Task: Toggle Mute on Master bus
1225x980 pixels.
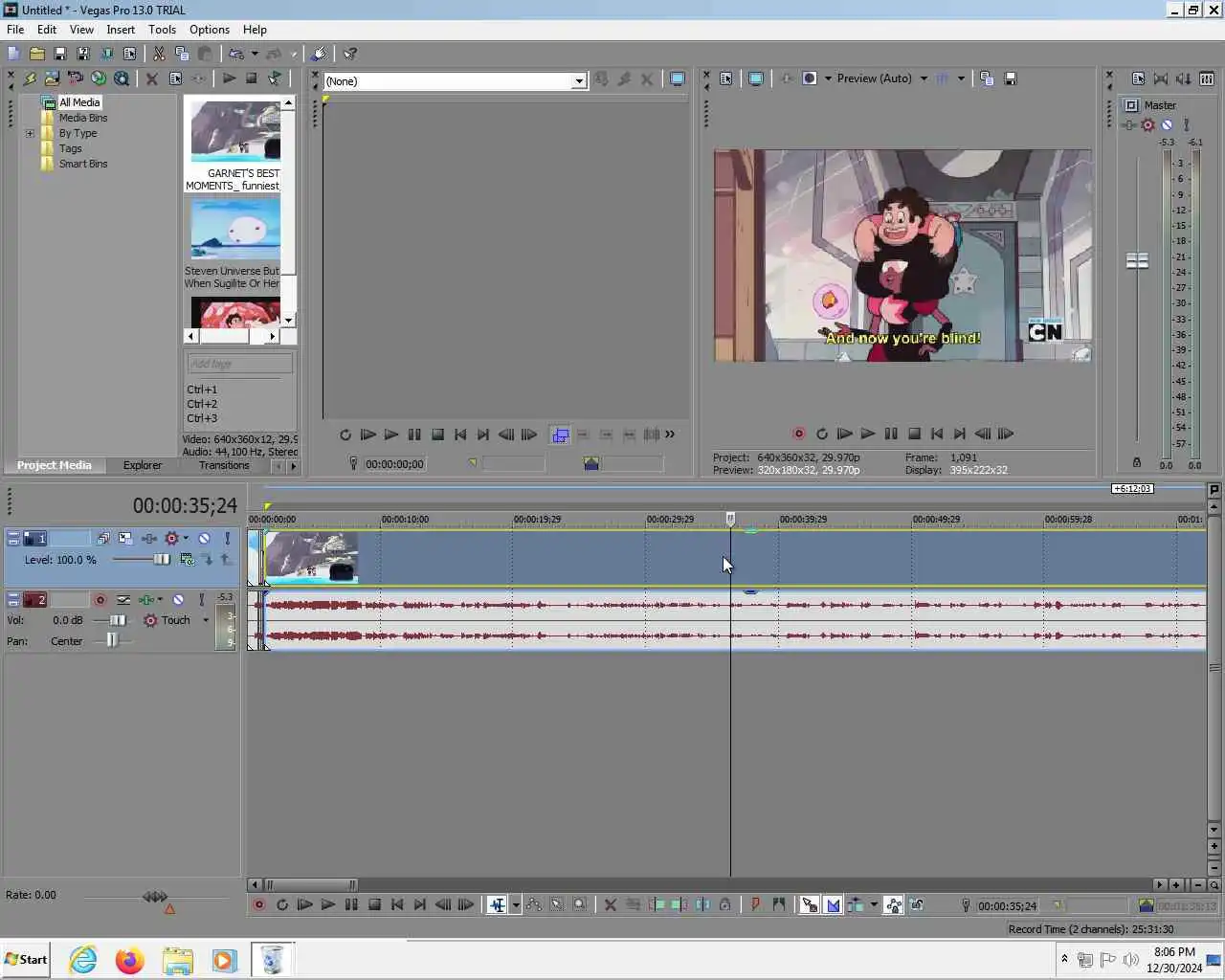Action: coord(1167,125)
